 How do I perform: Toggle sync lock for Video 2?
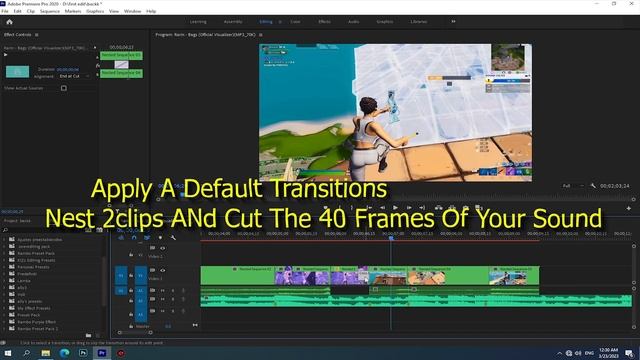coord(152,248)
